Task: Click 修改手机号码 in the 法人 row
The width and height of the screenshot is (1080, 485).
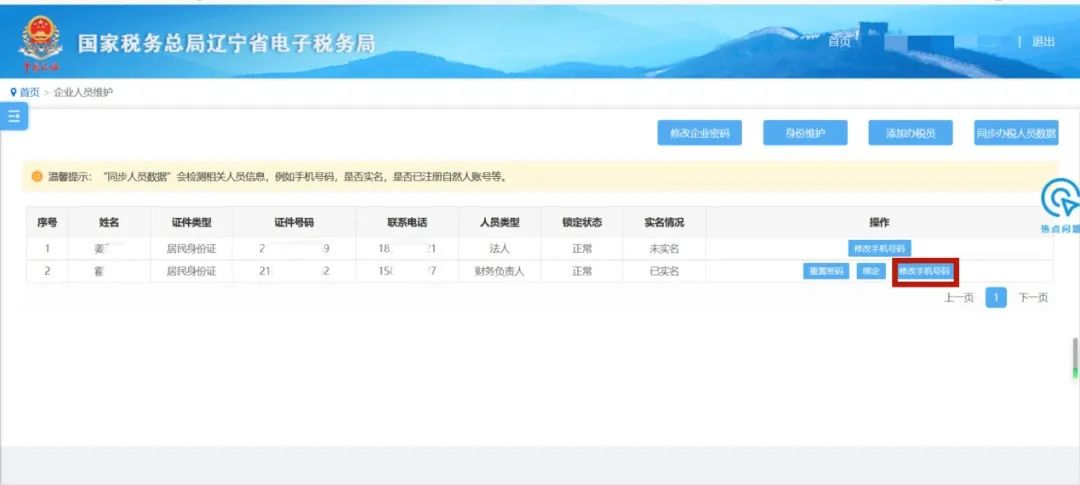Action: click(879, 249)
